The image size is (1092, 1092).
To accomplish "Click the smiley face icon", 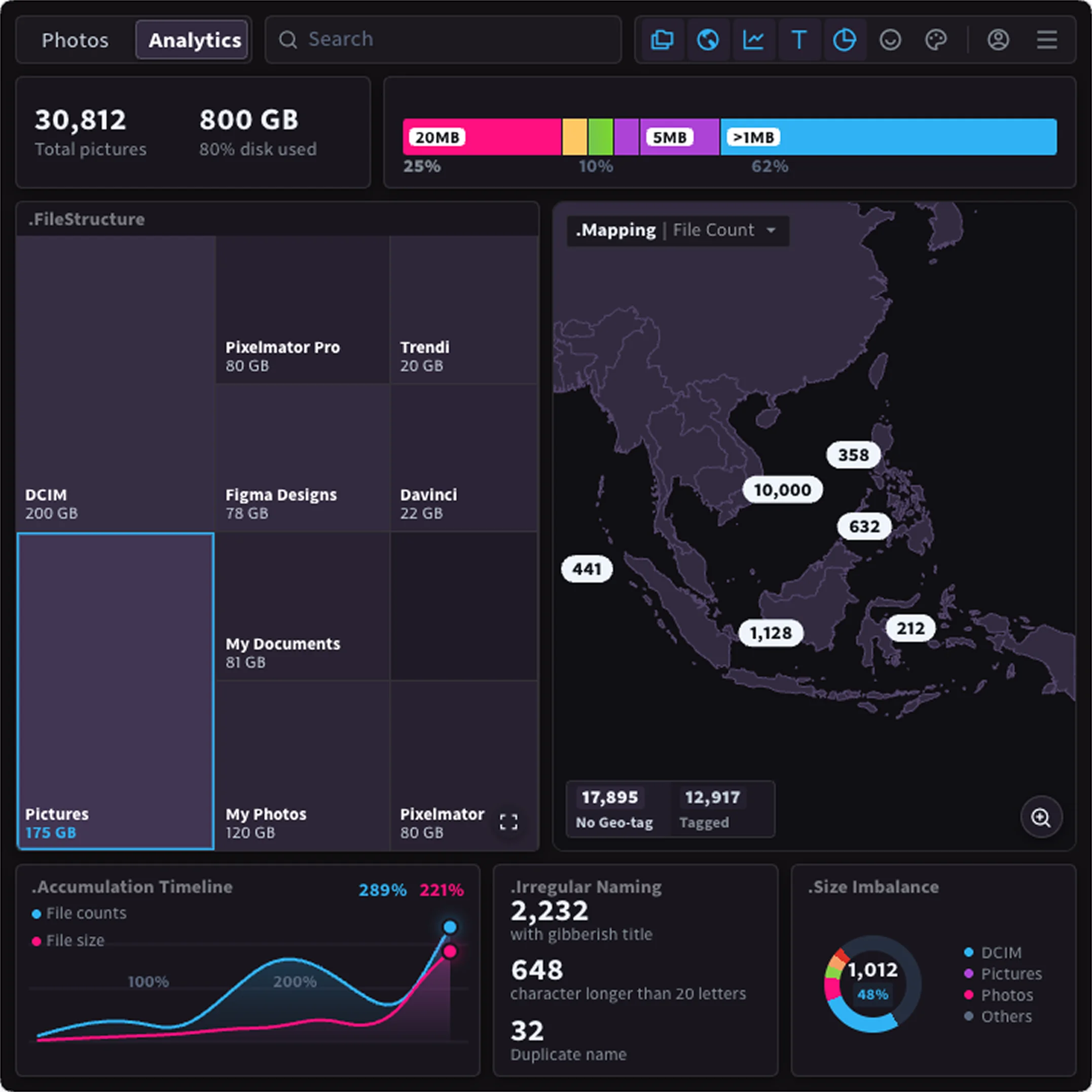I will [x=890, y=40].
